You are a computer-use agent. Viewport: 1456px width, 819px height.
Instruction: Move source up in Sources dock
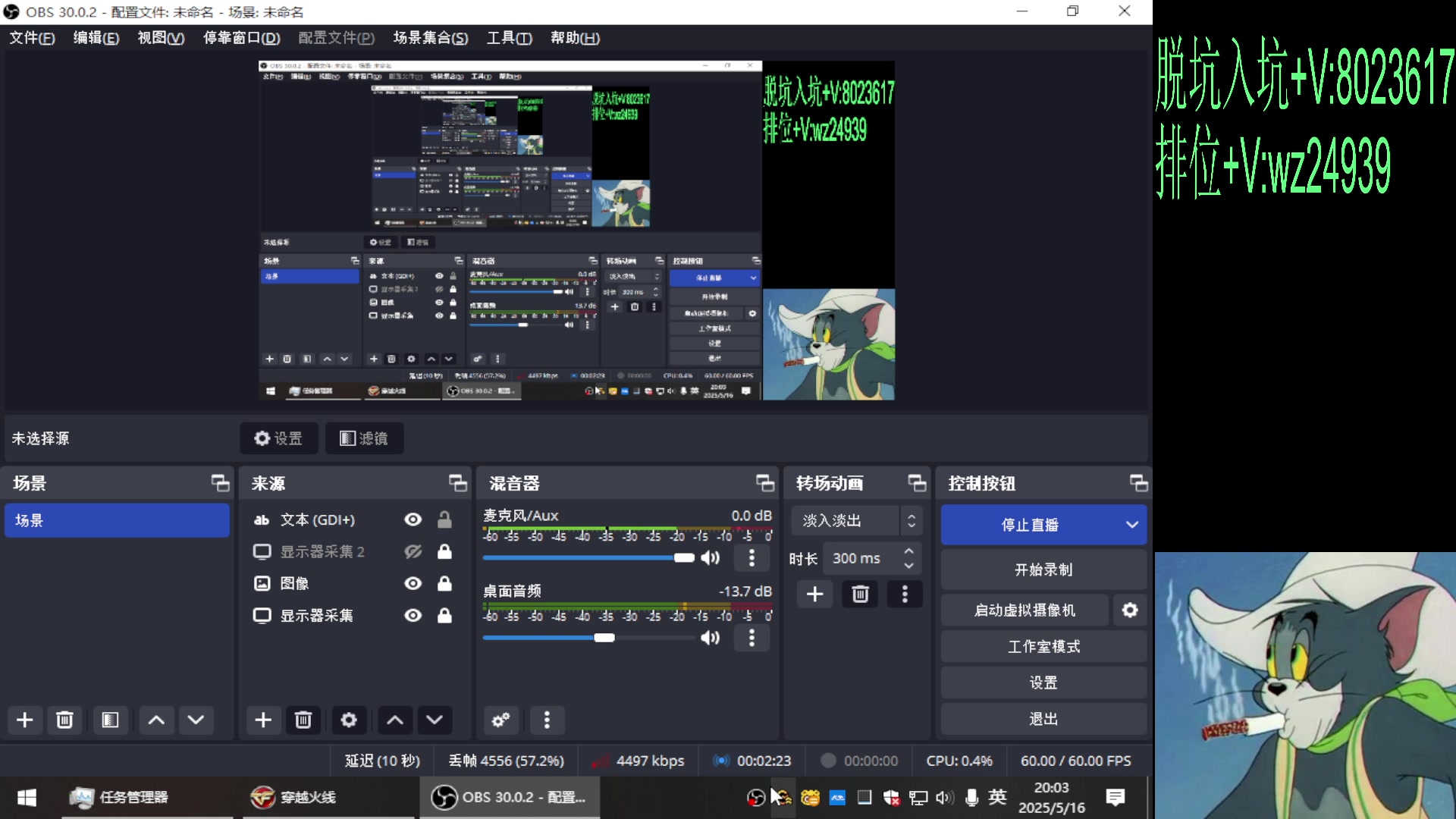pyautogui.click(x=395, y=720)
